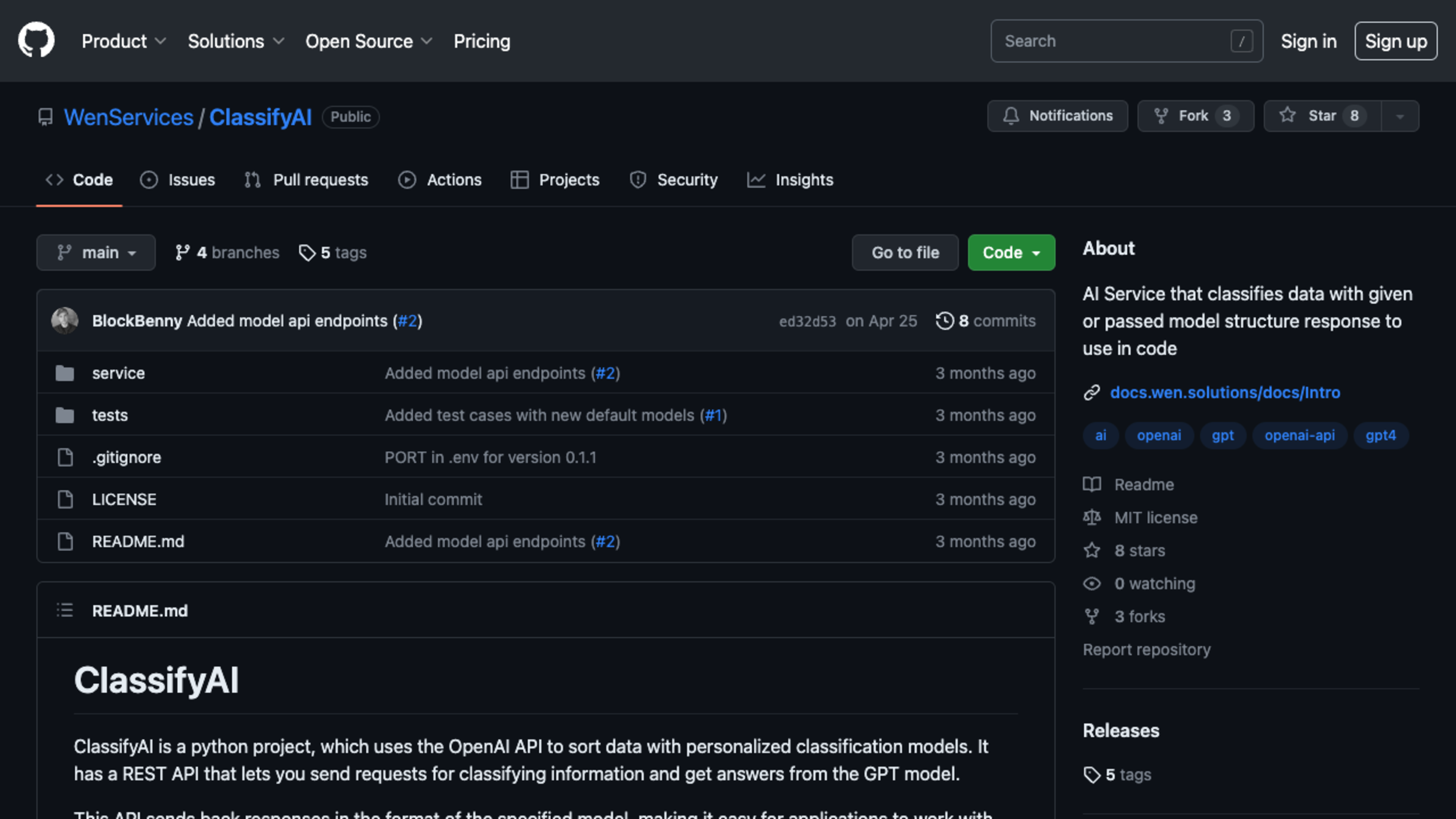Switch to the Pull requests tab
1456x819 pixels.
[x=306, y=180]
